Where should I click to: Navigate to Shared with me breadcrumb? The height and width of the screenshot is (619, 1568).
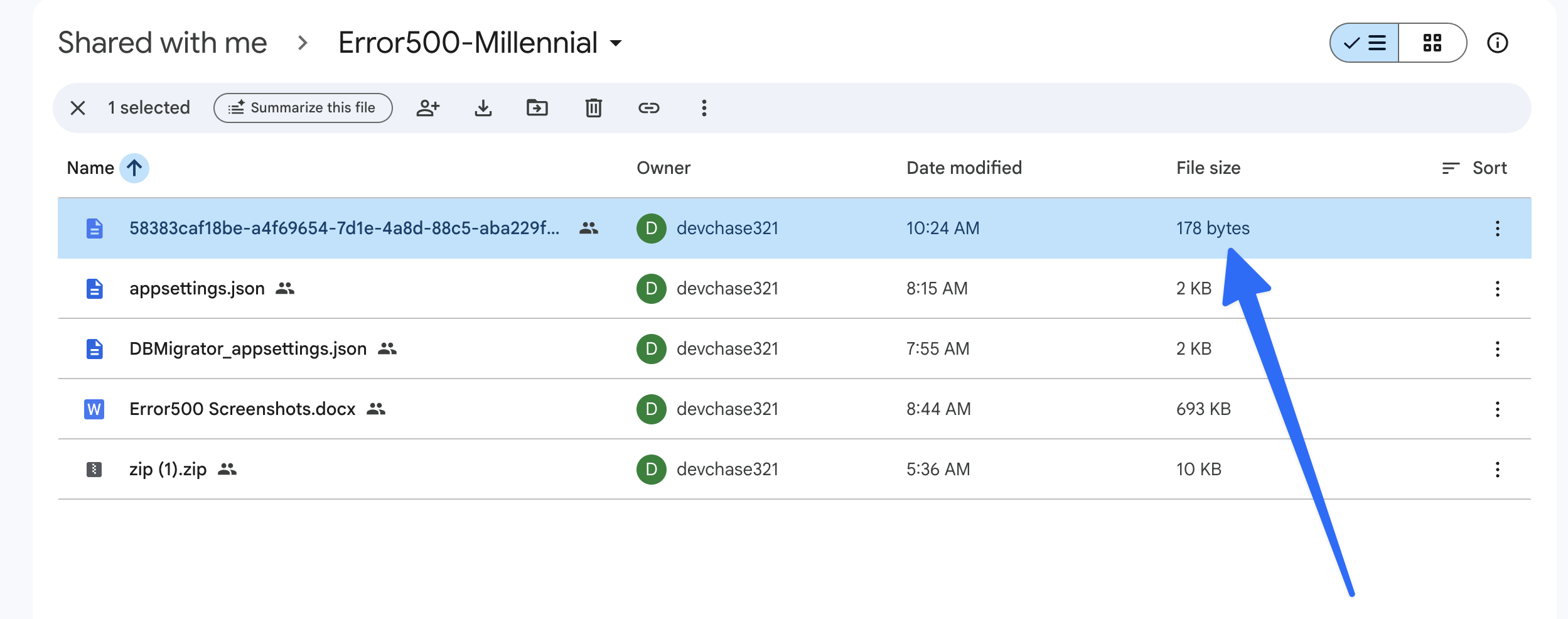pos(163,43)
